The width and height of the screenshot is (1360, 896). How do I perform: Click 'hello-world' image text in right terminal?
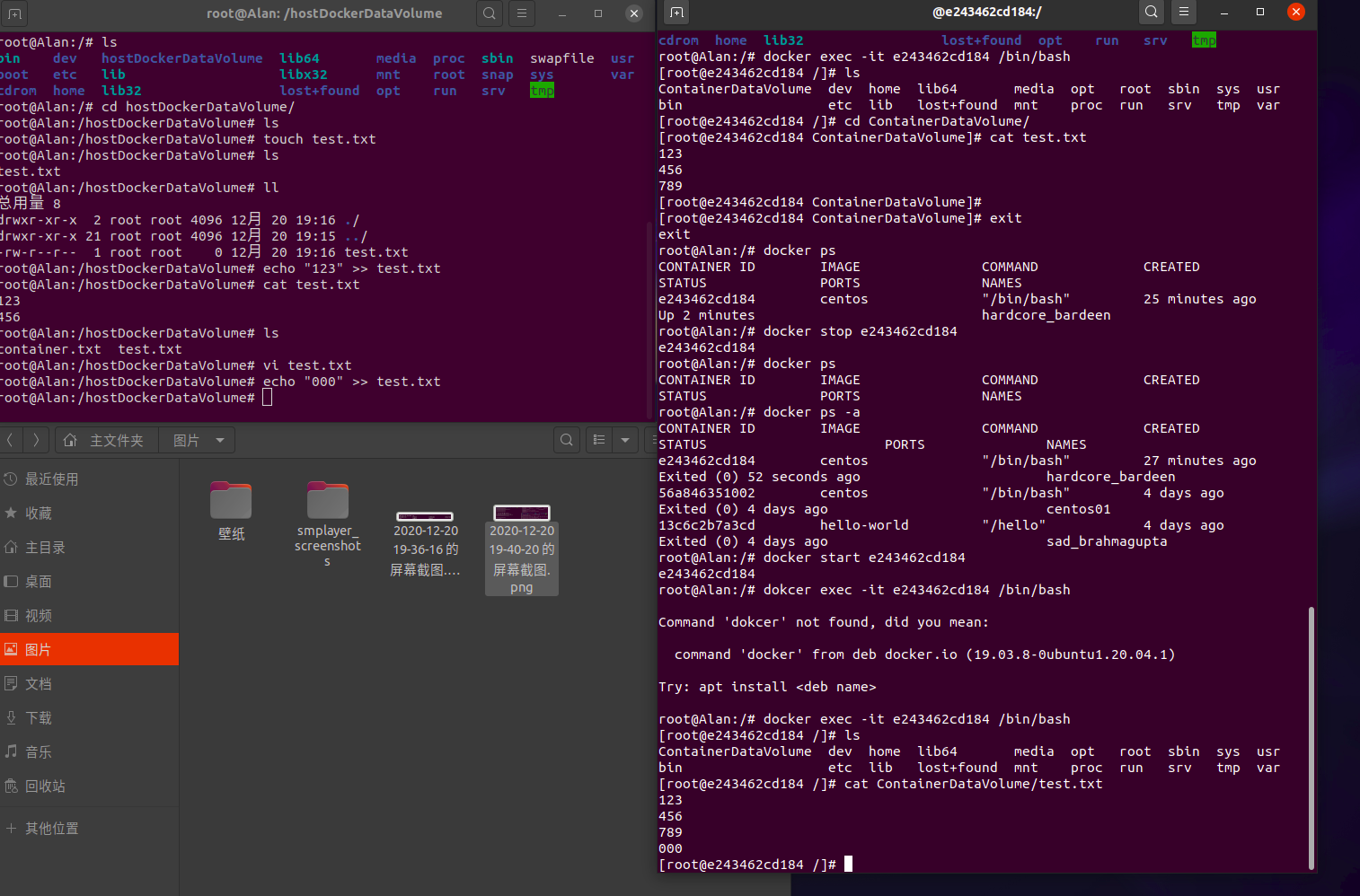864,525
